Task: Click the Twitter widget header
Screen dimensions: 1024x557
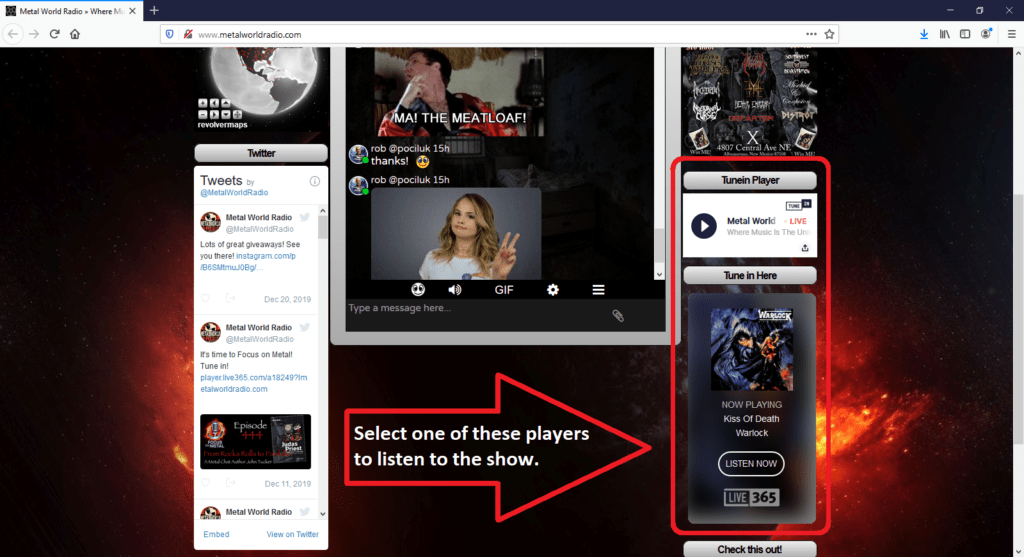Action: point(261,153)
